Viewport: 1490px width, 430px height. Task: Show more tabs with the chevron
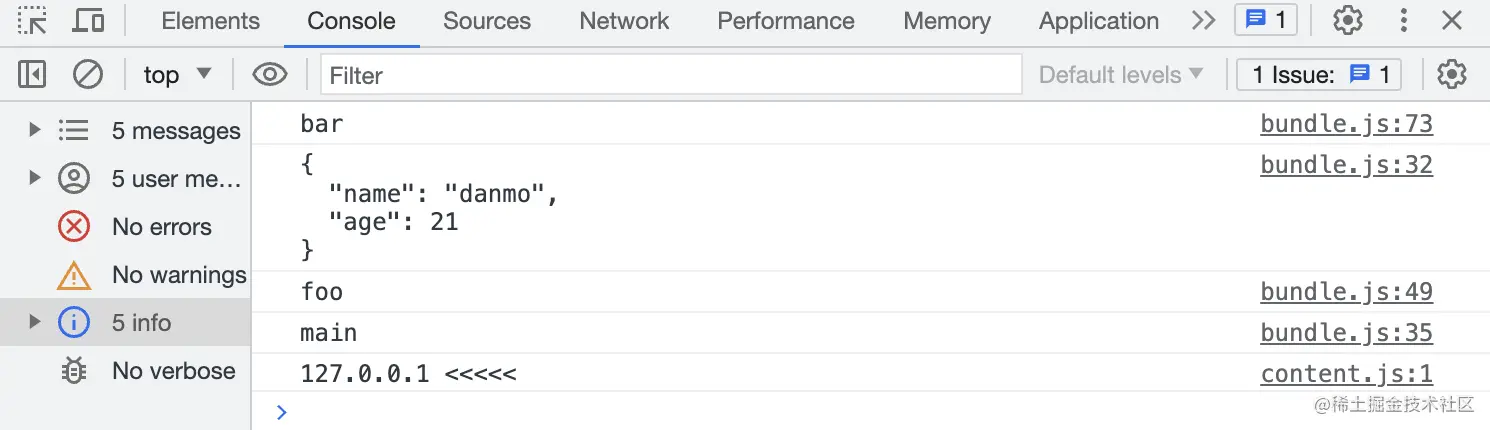(x=1204, y=20)
